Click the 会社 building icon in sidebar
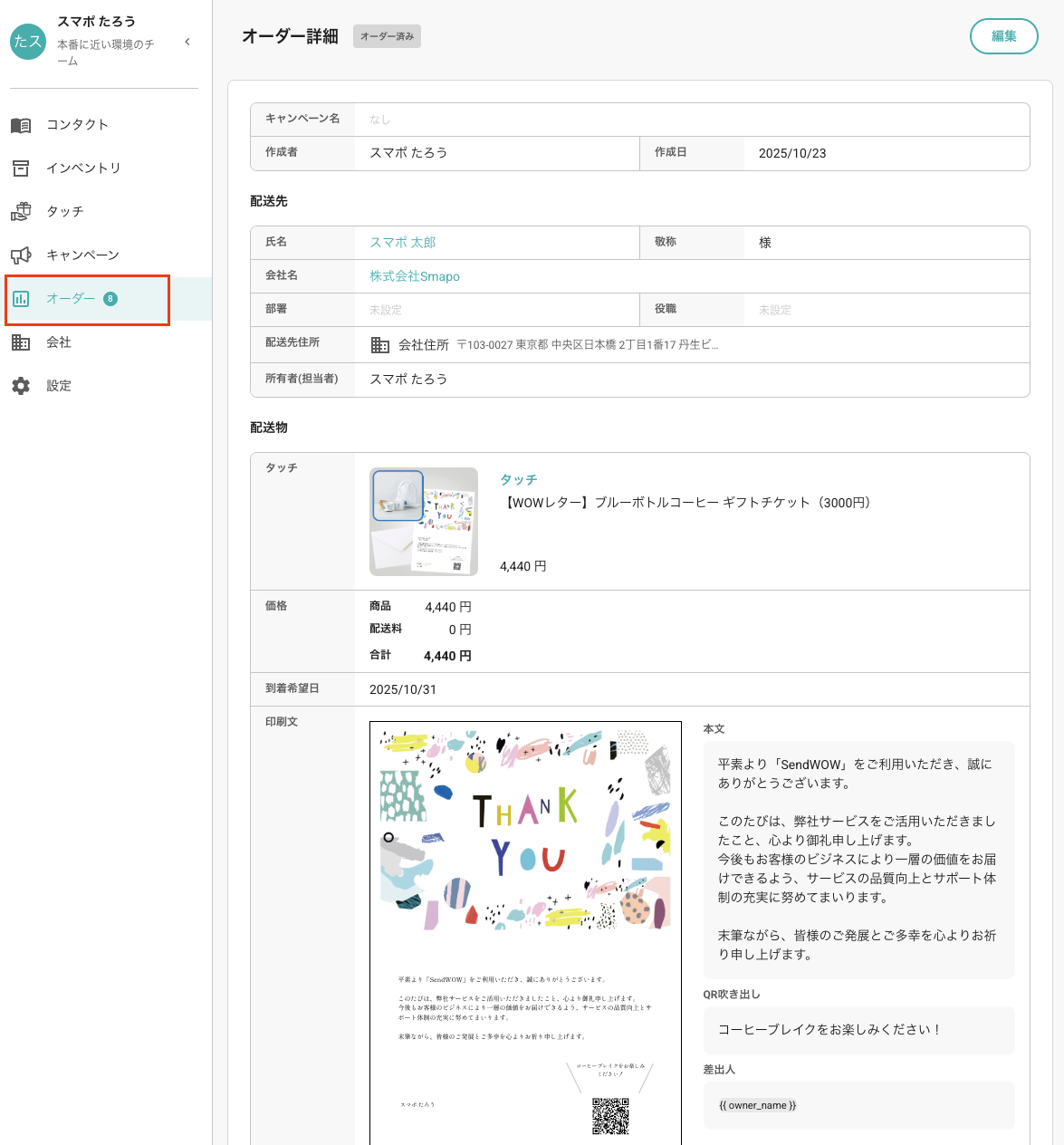 21,342
